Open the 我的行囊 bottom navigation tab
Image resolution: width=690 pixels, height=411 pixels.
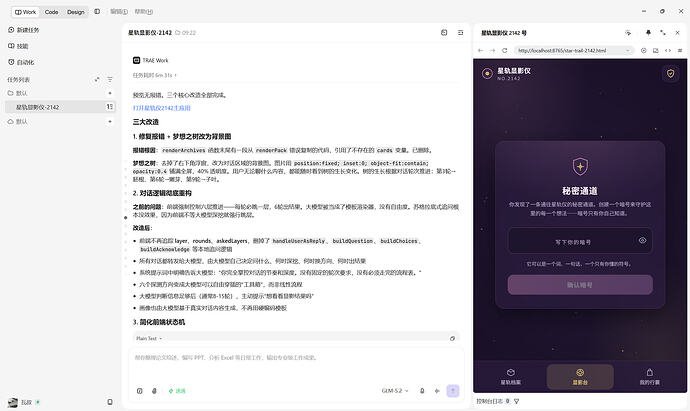click(x=650, y=377)
